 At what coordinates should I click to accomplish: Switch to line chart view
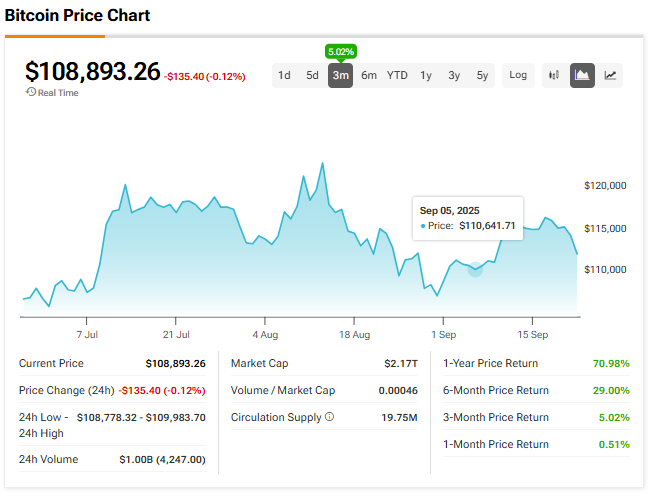(x=610, y=75)
